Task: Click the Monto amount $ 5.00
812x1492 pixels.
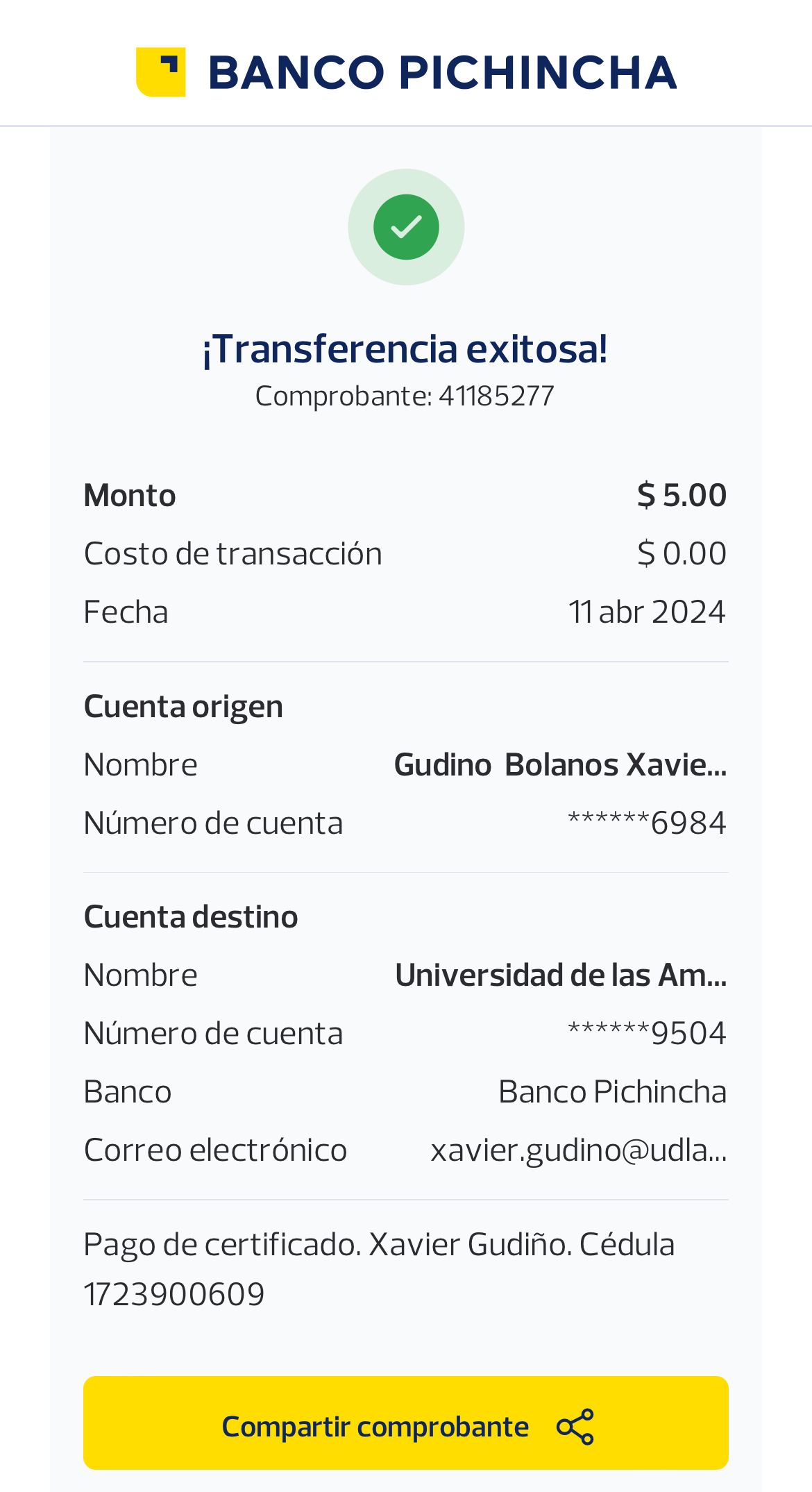Action: pyautogui.click(x=682, y=496)
